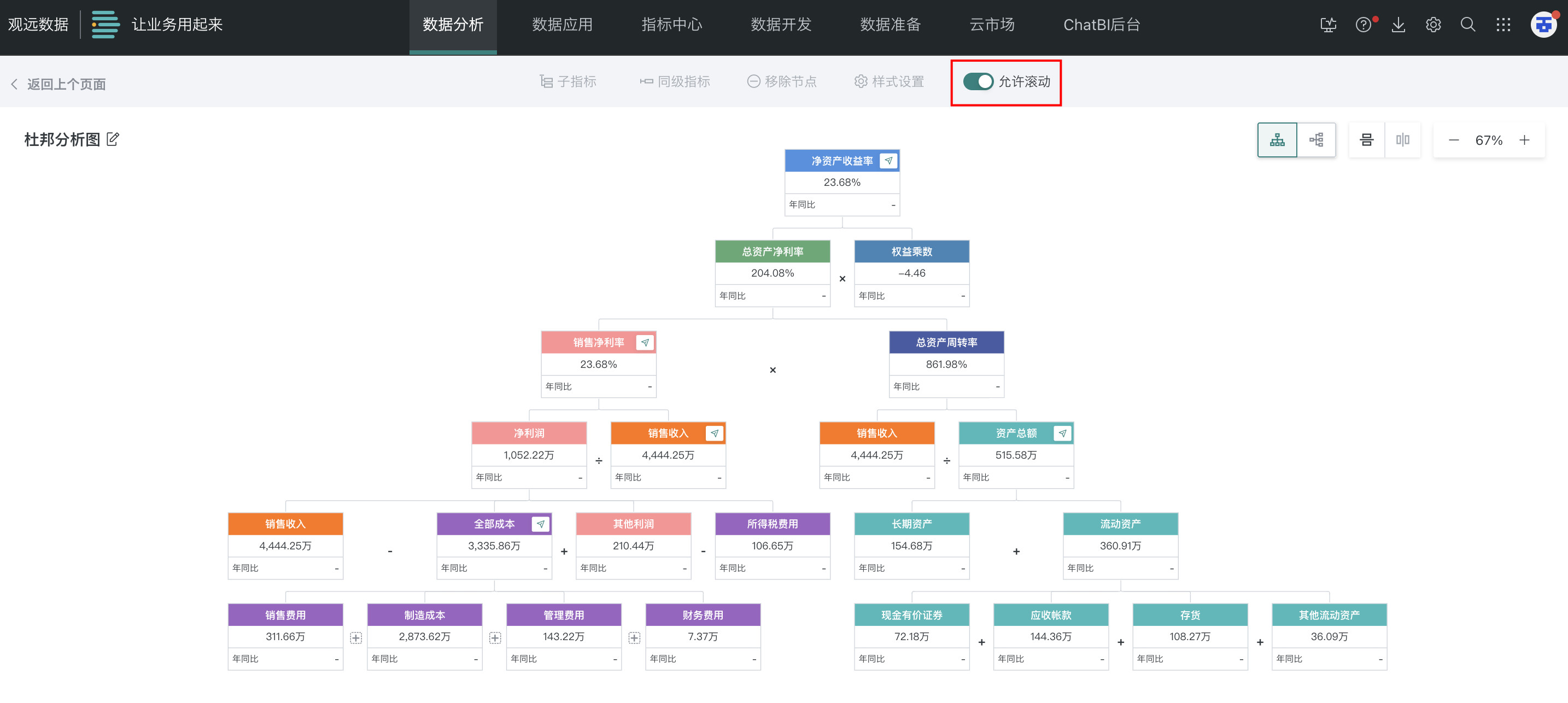This screenshot has height=703, width=1568.
Task: Click the operator box between 销售费用 and 制造成本
Action: [x=356, y=637]
